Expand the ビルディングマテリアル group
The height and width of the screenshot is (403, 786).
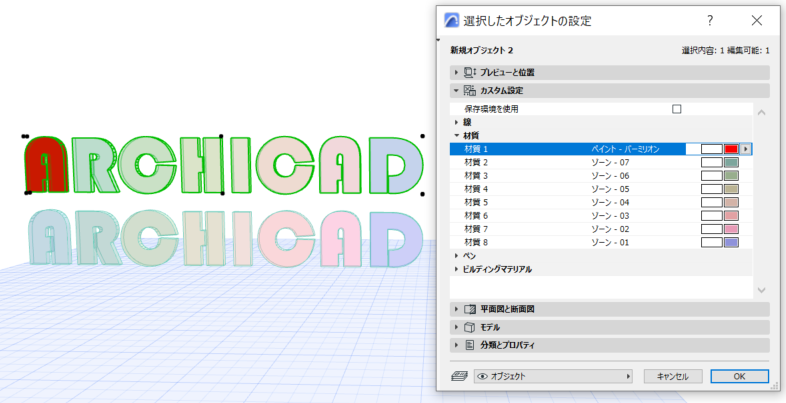[456, 269]
